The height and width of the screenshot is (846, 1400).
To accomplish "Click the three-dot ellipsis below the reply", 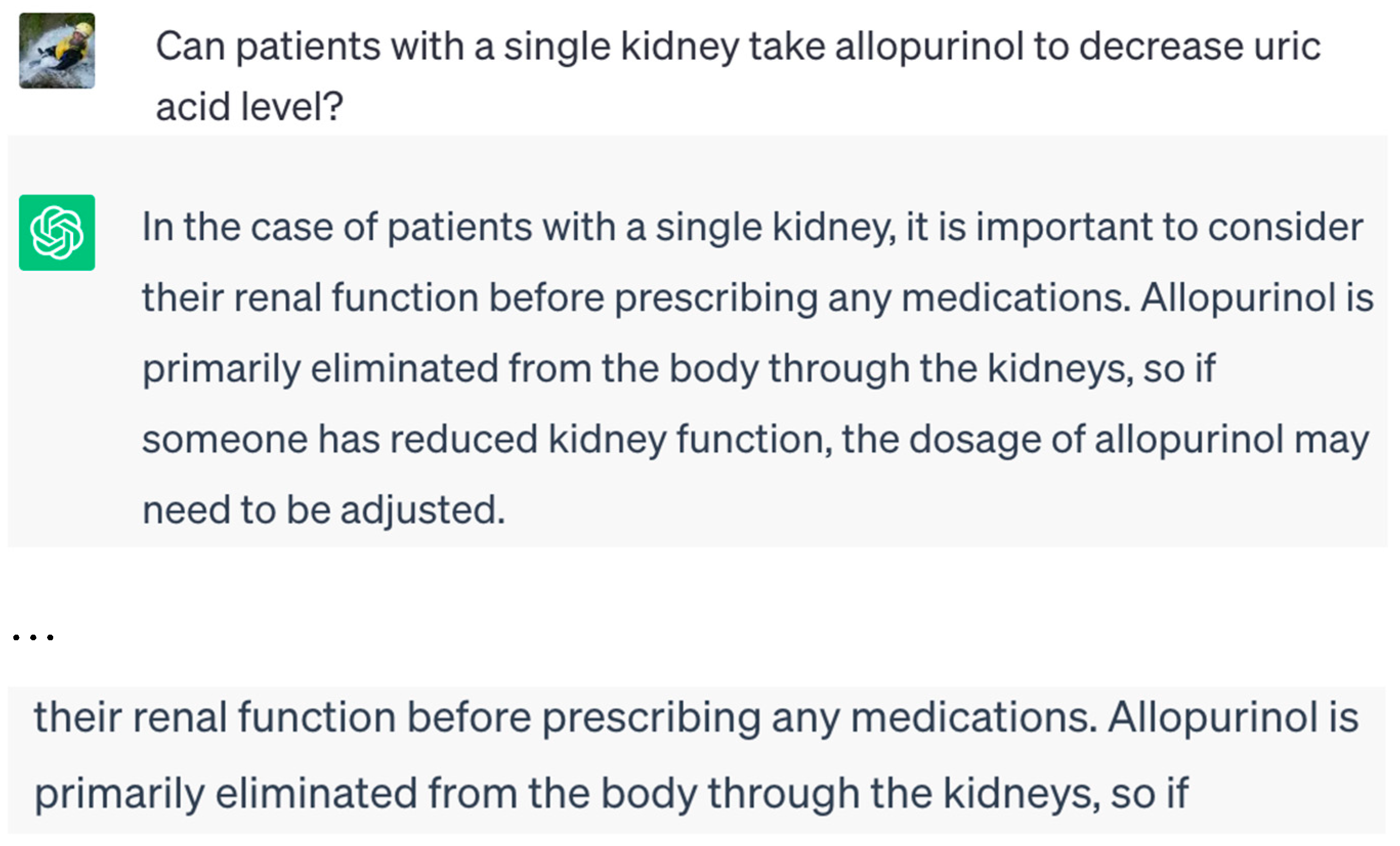I will pos(33,638).
